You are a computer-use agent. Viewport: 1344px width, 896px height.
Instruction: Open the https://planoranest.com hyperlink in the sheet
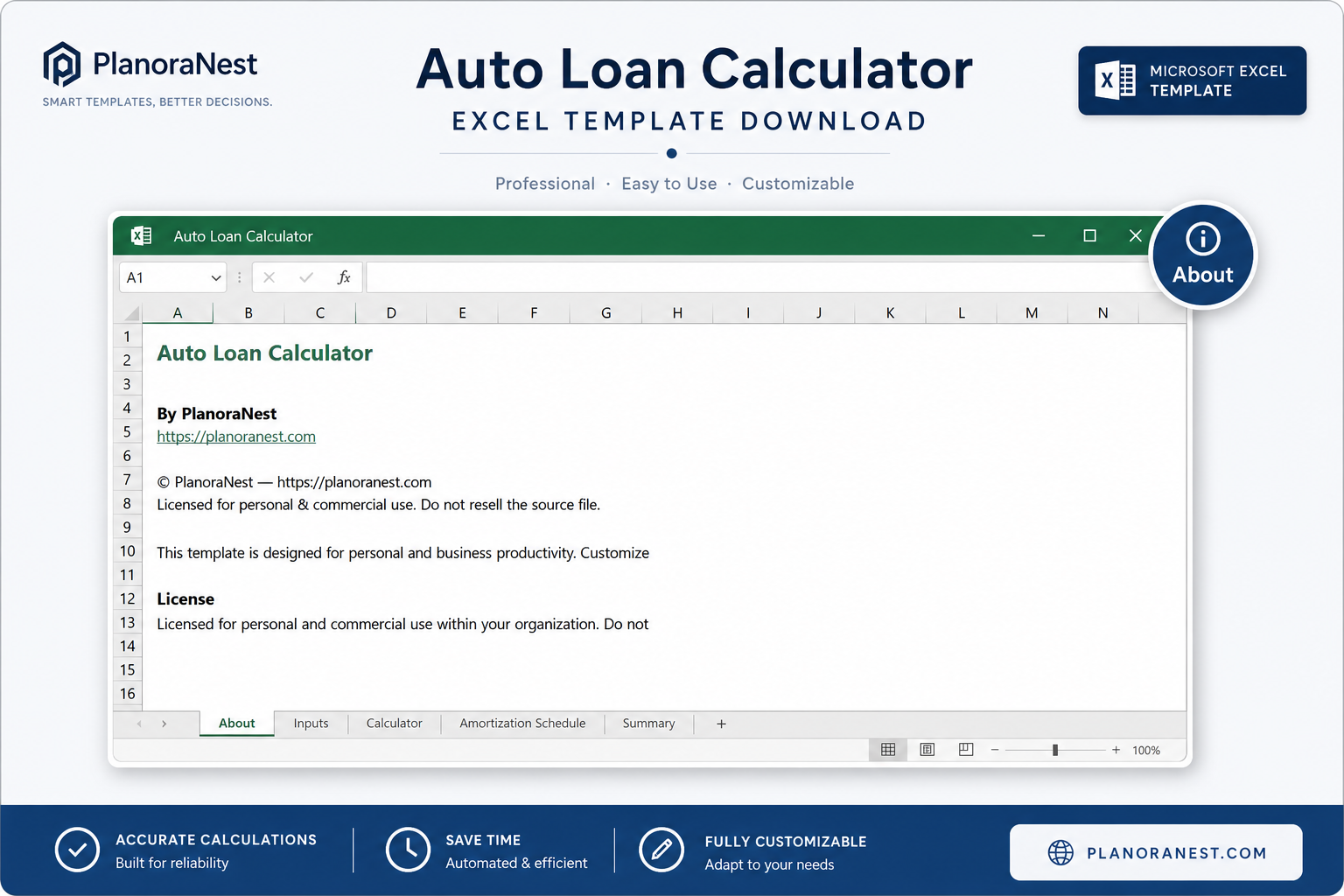[236, 437]
